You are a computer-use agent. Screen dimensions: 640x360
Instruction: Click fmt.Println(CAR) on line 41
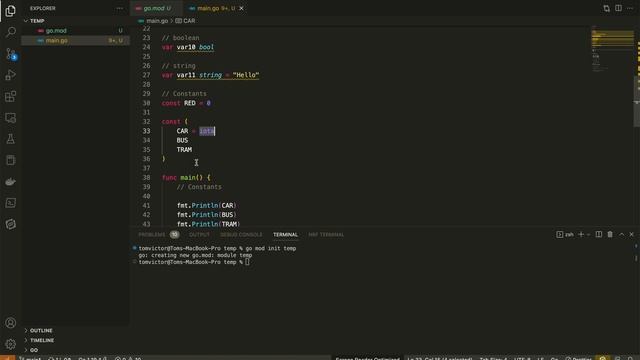click(207, 205)
